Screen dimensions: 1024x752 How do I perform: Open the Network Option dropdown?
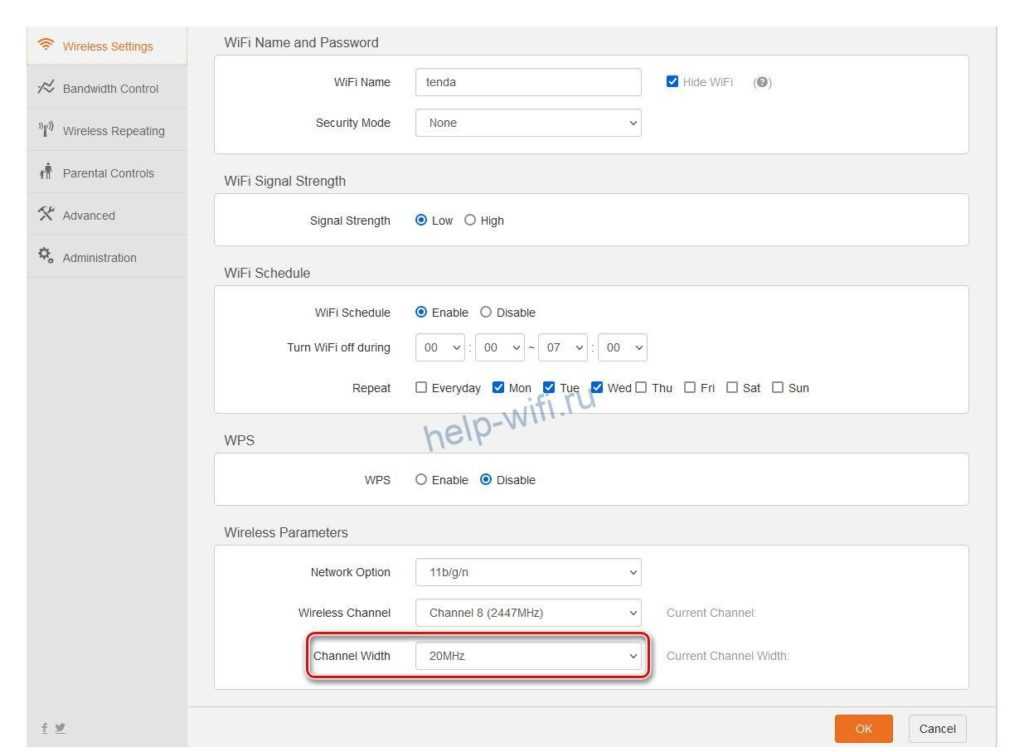[528, 572]
